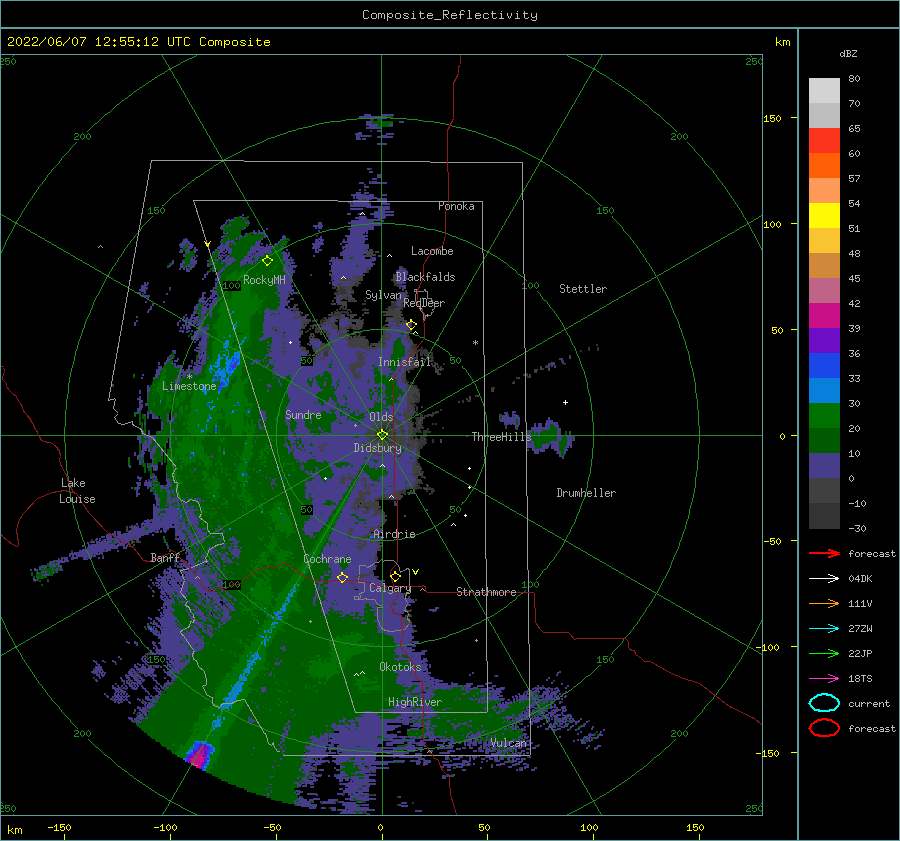Click the cyan current ellipse legend symbol
The height and width of the screenshot is (841, 900).
824,703
